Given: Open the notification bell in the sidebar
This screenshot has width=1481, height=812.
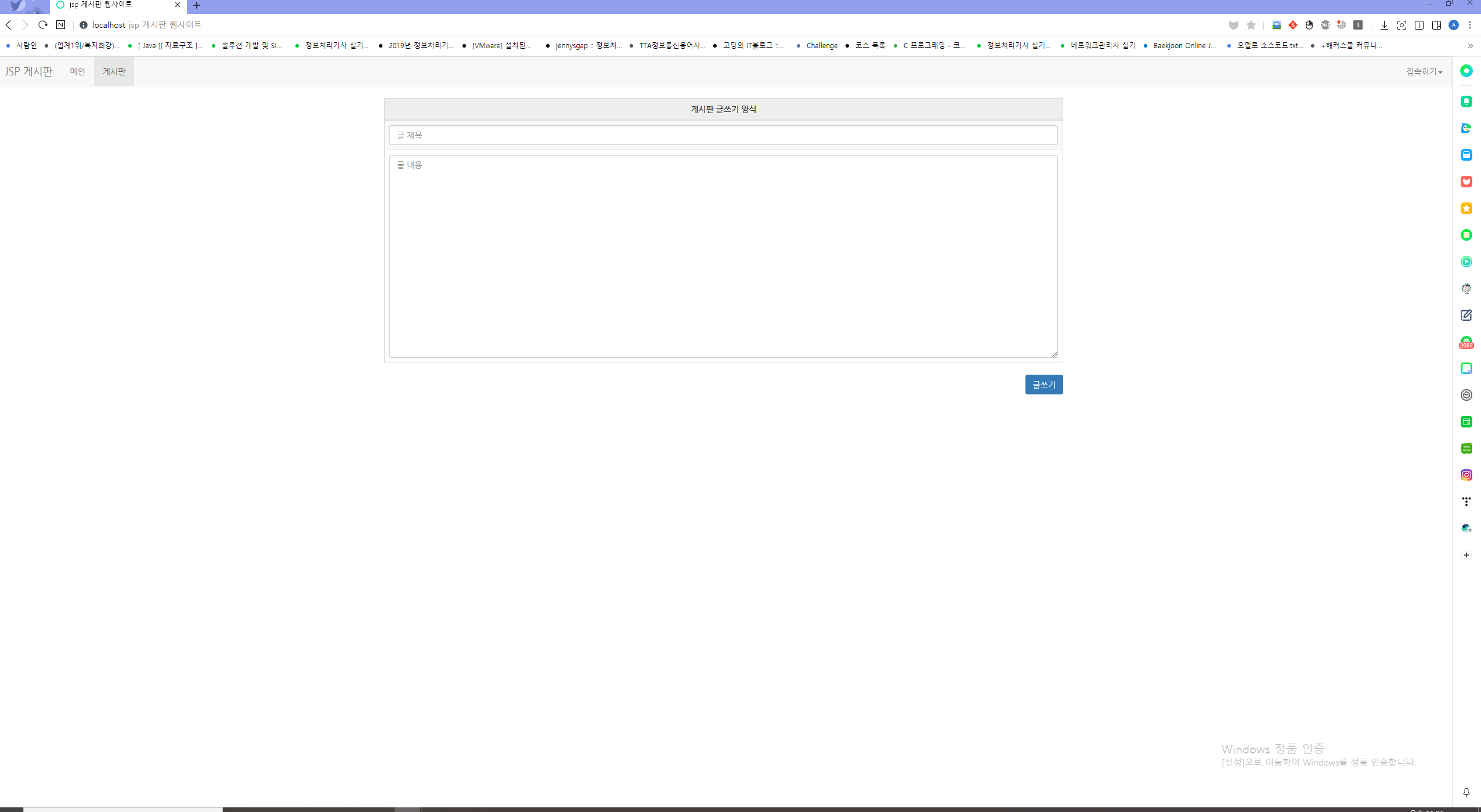Looking at the screenshot, I should 1466,102.
